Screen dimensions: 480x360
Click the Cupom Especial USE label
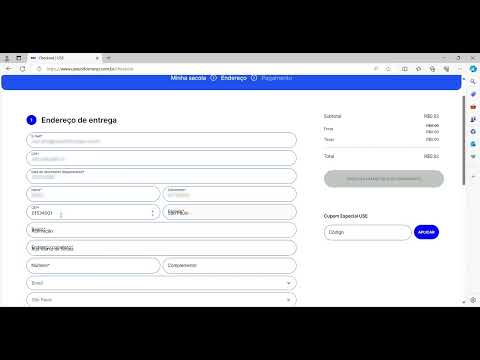[346, 216]
